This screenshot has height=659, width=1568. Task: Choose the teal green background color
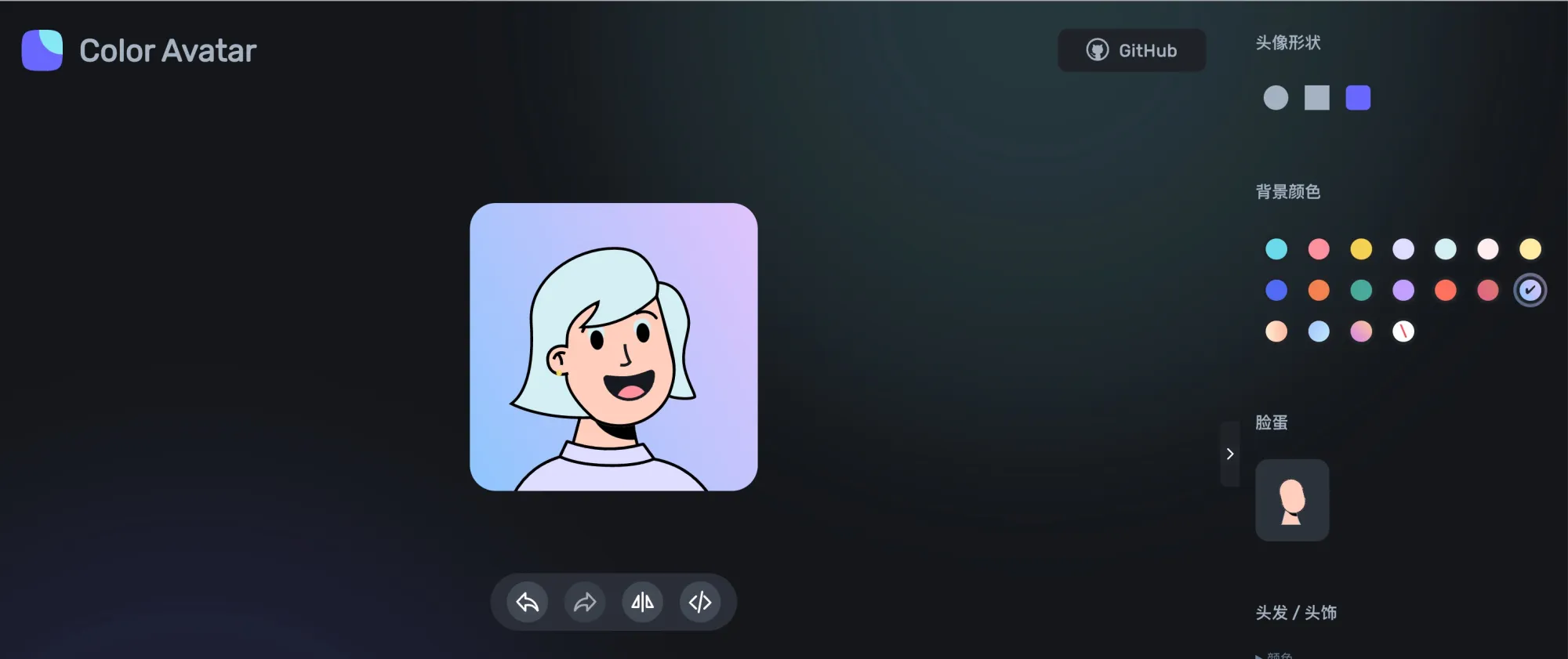[1361, 290]
